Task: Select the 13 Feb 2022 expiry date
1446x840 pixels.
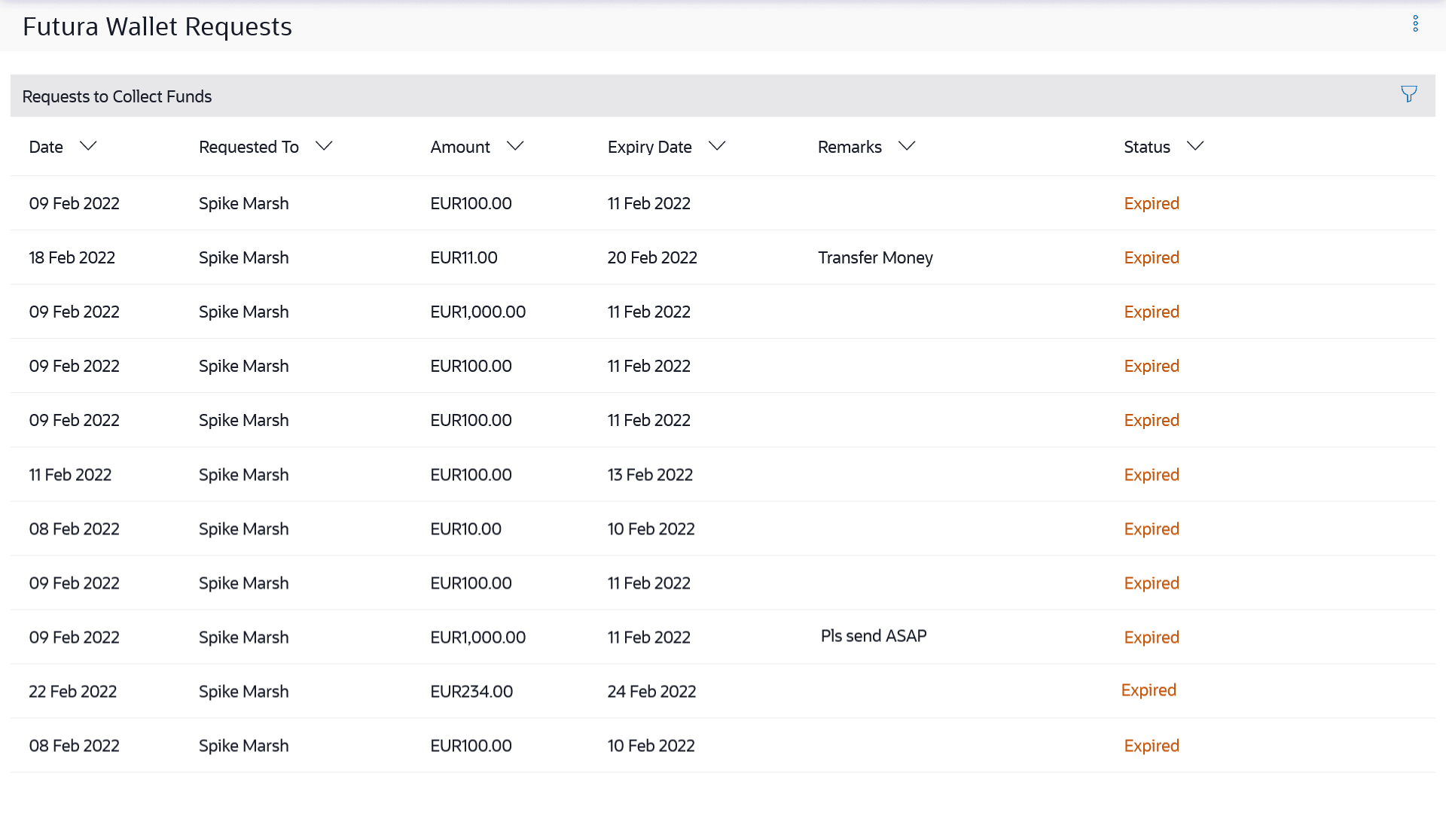Action: [x=650, y=475]
